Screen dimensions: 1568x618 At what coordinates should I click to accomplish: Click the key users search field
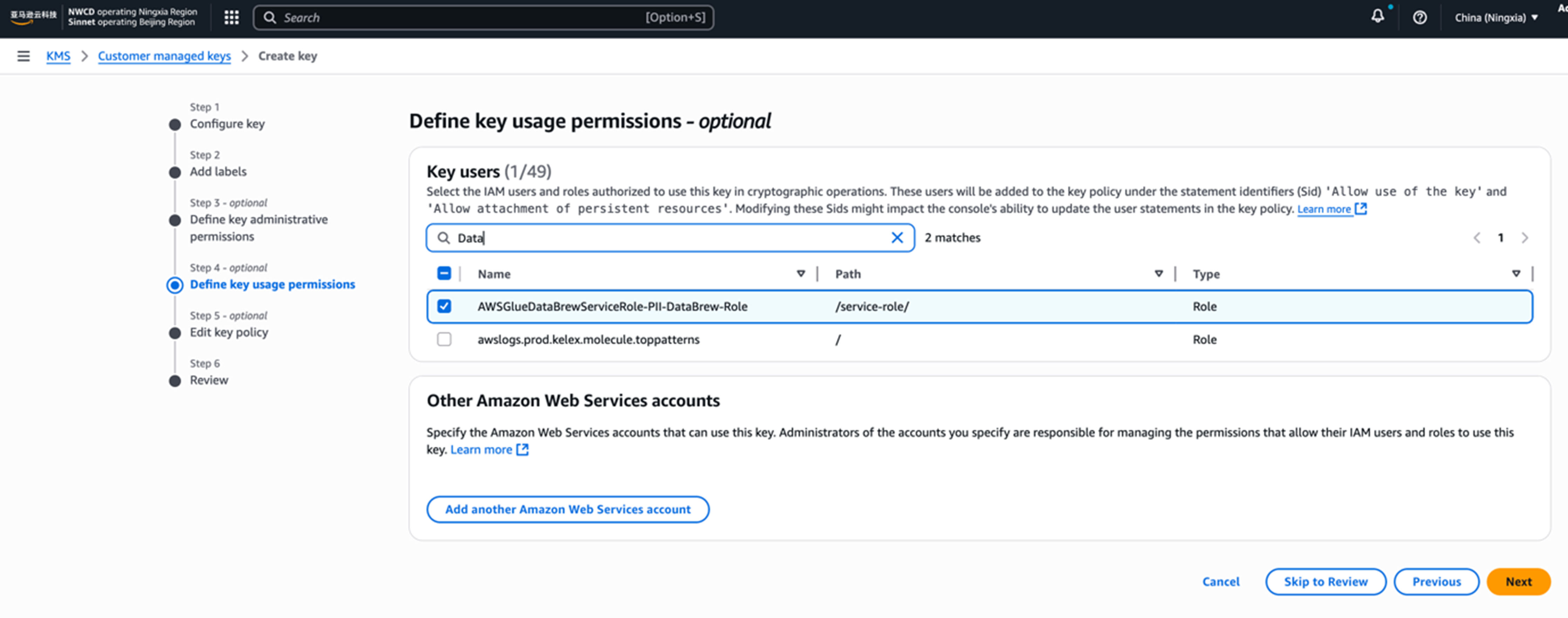point(670,238)
